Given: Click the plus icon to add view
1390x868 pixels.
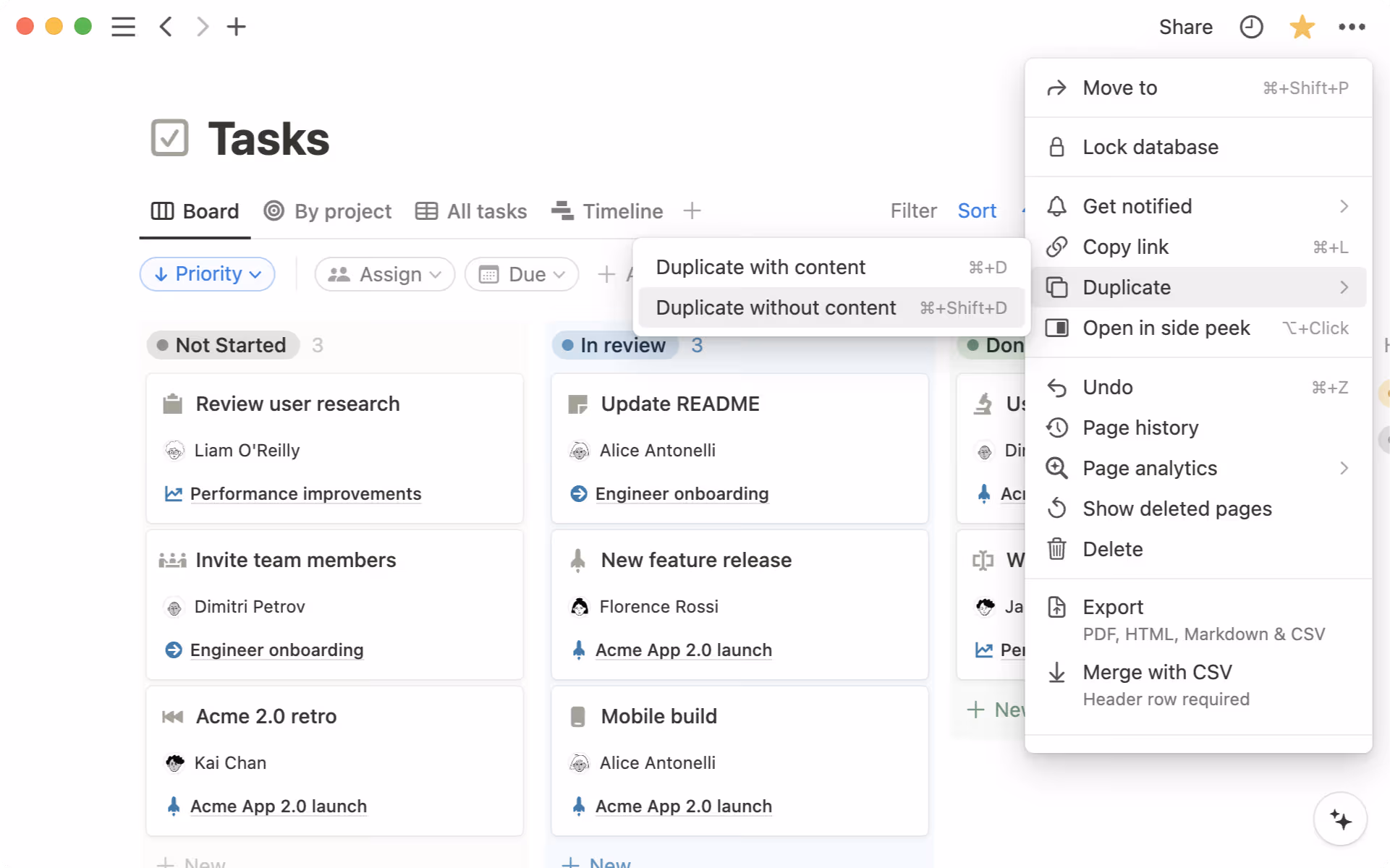Looking at the screenshot, I should click(x=692, y=211).
